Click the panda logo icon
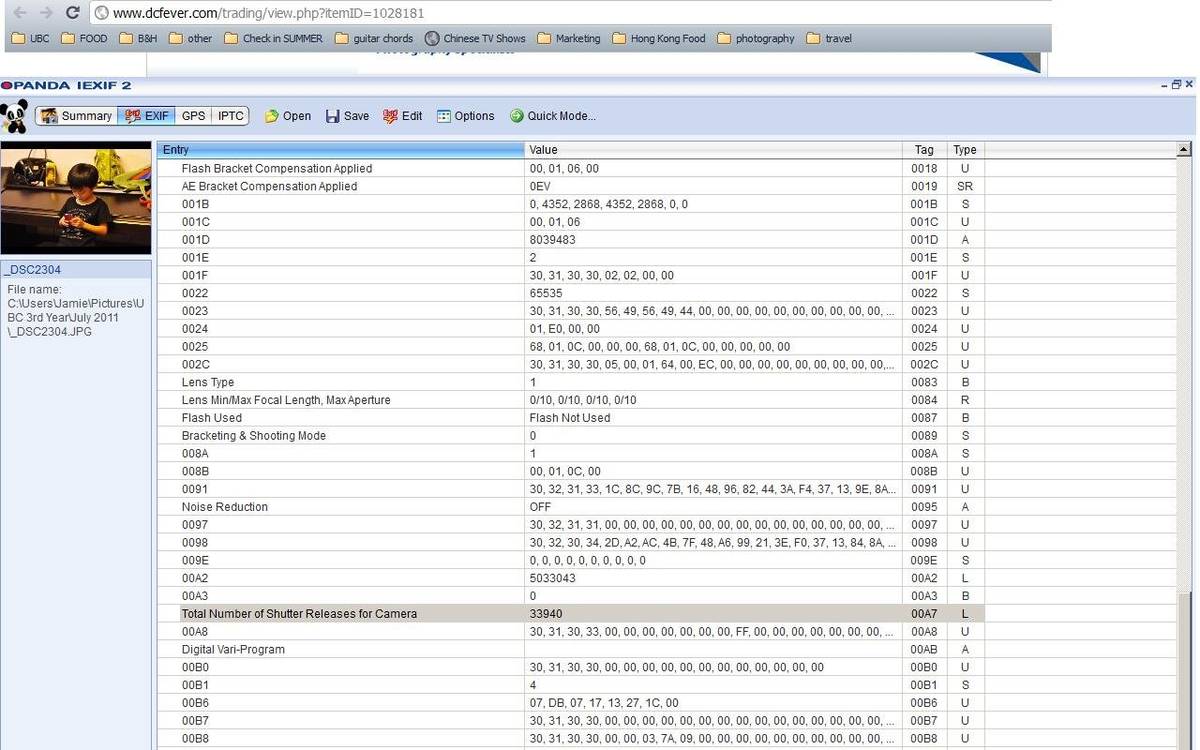 [x=14, y=116]
